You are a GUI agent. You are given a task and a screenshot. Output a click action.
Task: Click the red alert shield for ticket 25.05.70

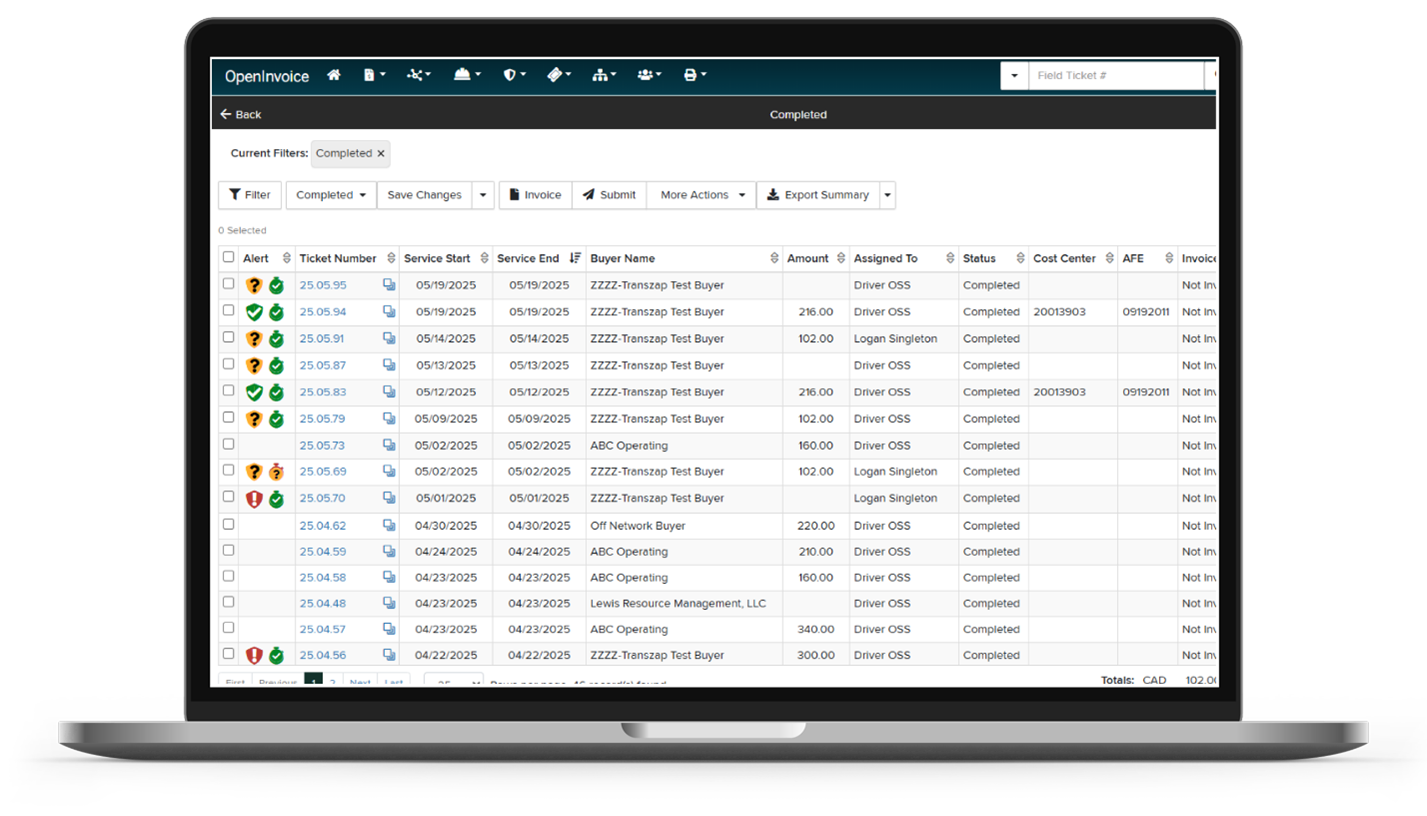[x=254, y=499]
